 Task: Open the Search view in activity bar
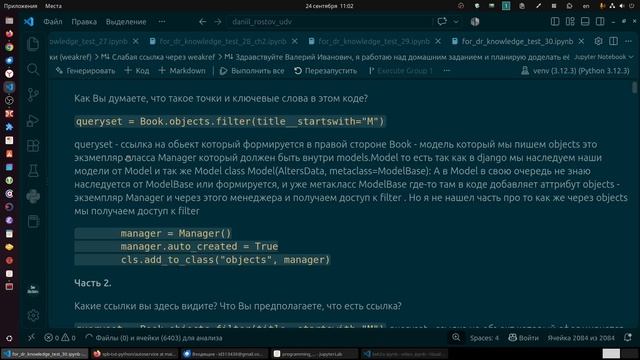(33, 69)
